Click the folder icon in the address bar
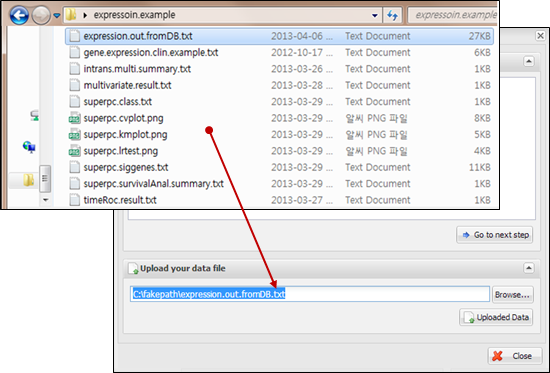Image resolution: width=550 pixels, height=373 pixels. (x=71, y=15)
